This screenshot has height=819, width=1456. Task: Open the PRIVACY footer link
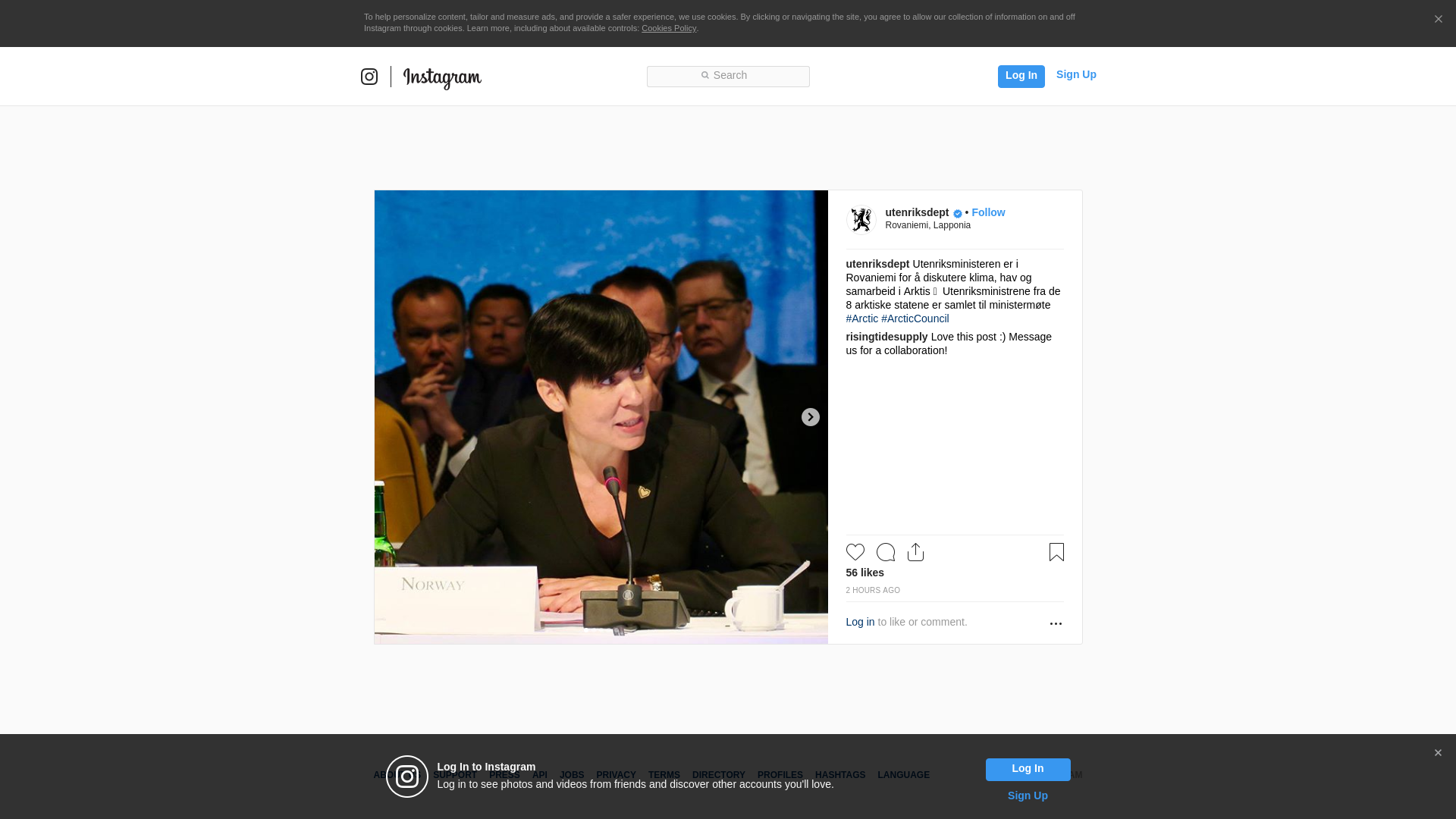(616, 775)
